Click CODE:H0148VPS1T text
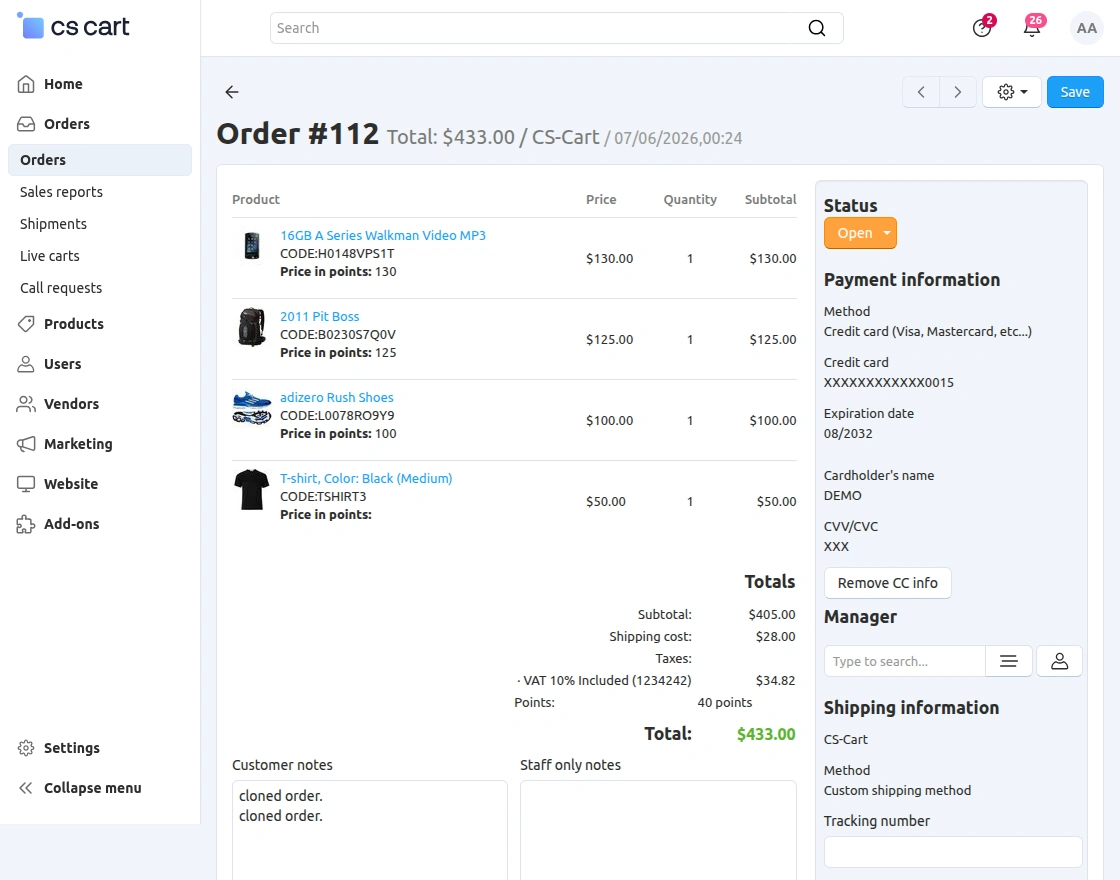Screen dimensions: 1120x880 click(336, 254)
